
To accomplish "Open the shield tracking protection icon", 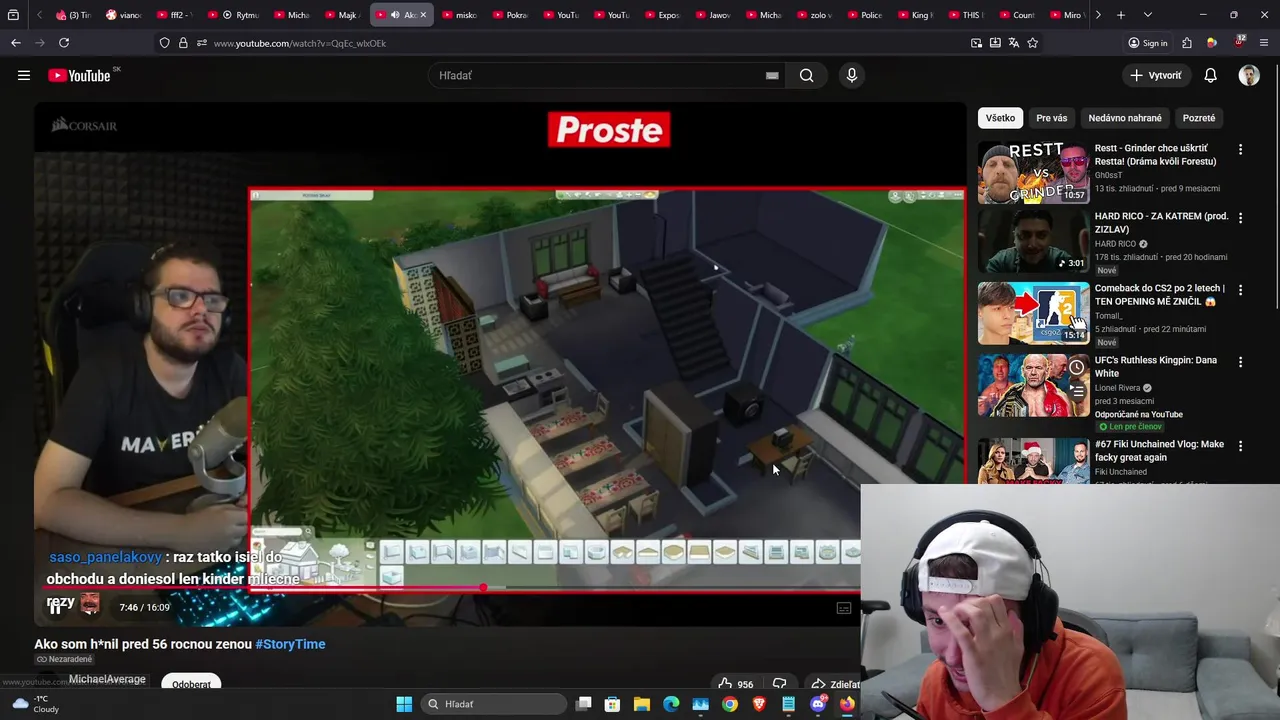I will tap(164, 43).
